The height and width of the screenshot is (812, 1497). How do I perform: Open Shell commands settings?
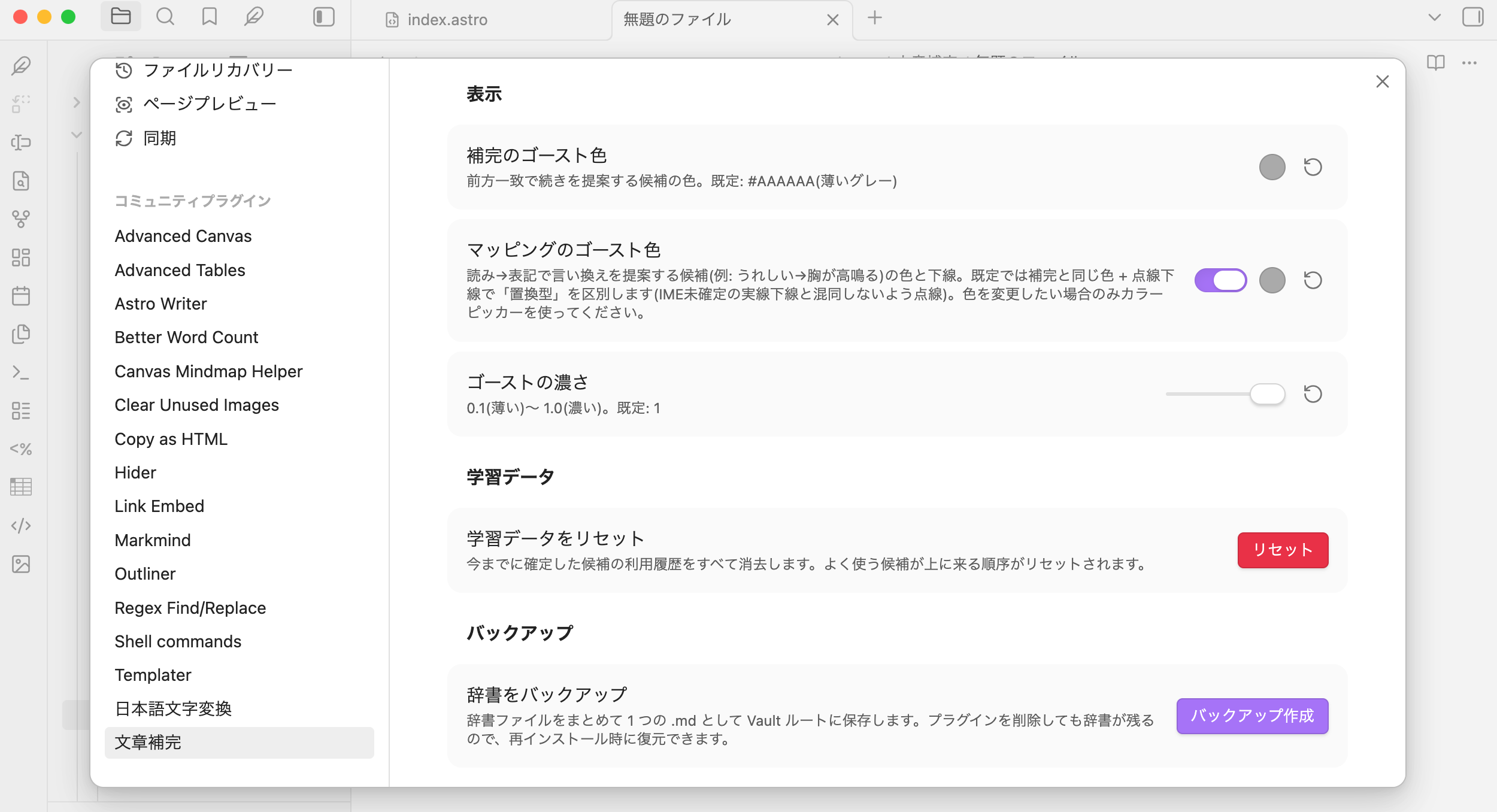click(240, 641)
